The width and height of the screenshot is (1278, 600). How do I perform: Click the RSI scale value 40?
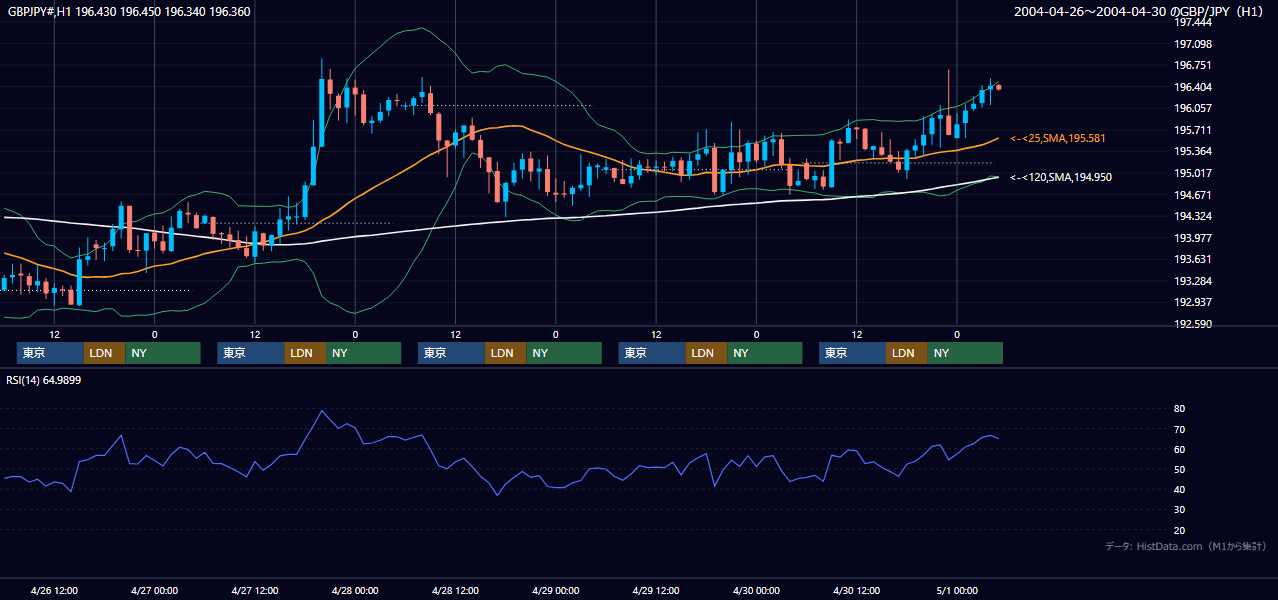click(1179, 489)
